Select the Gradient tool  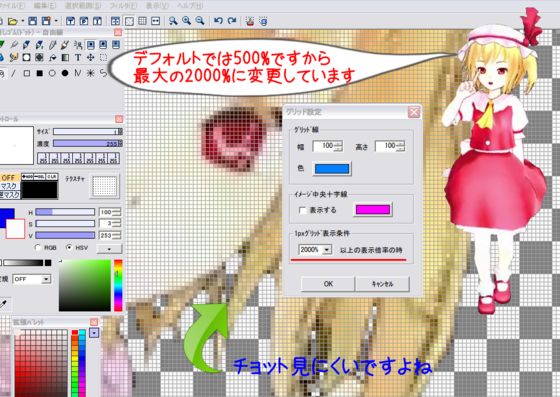[x=65, y=57]
